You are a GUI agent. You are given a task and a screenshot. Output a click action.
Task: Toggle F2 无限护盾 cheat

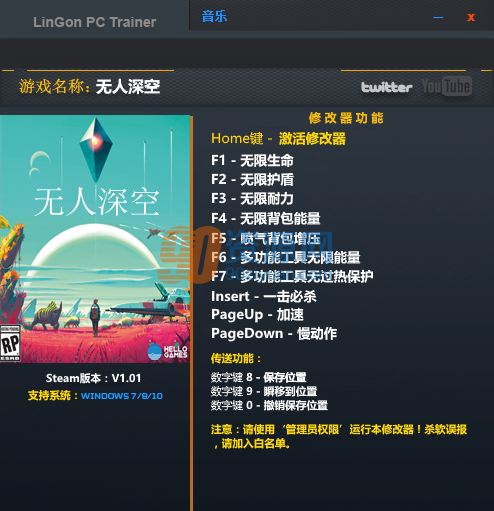[x=252, y=180]
